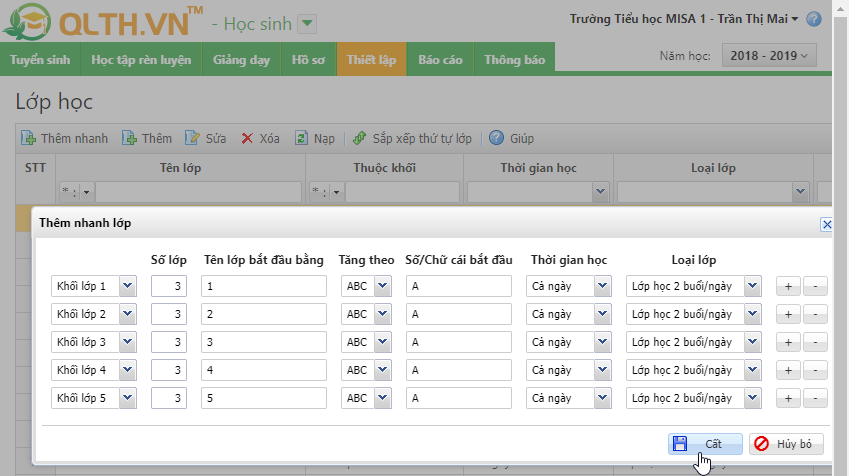Click the Xóa red delete icon

248,139
